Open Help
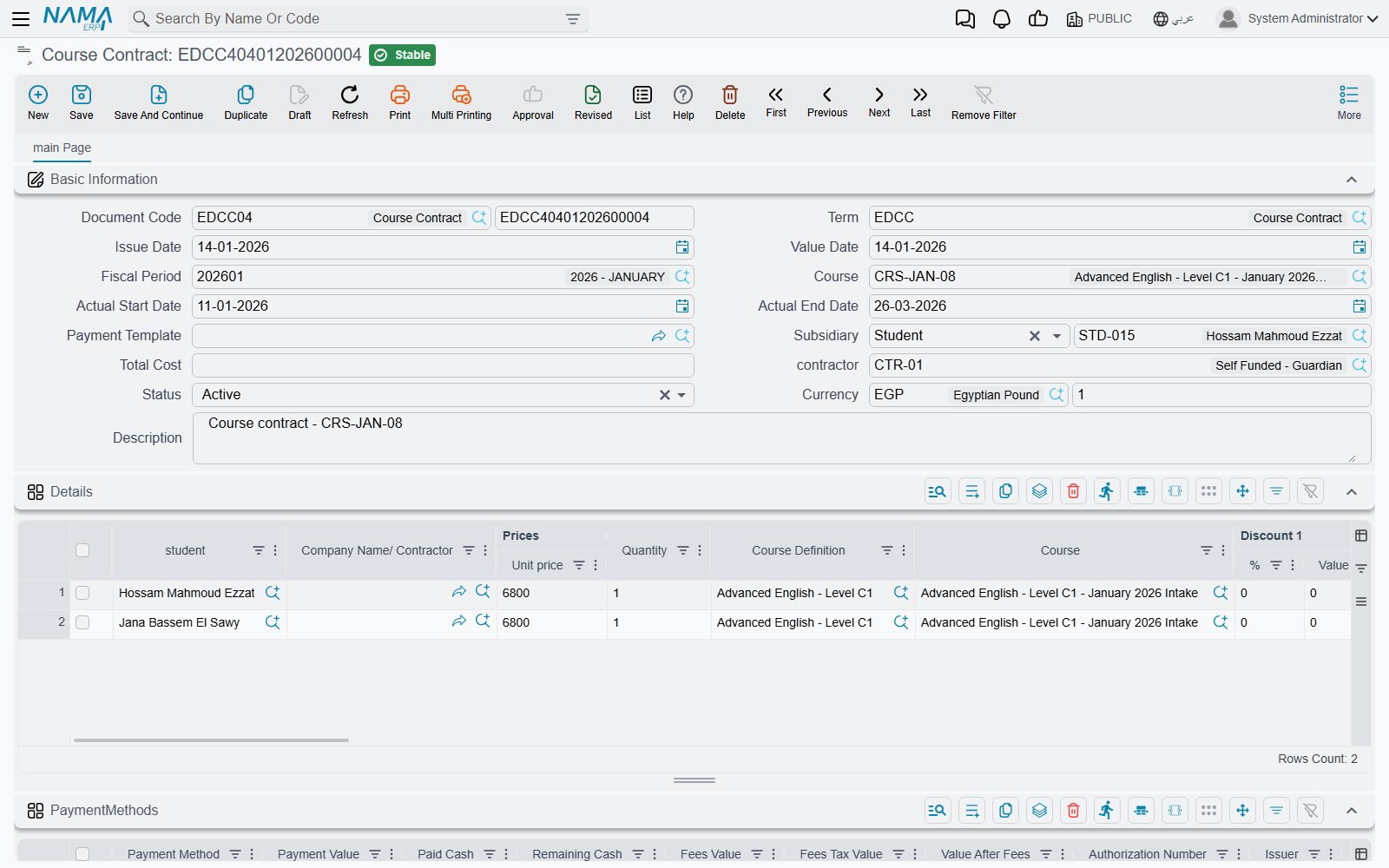The width and height of the screenshot is (1389, 868). coord(683,102)
